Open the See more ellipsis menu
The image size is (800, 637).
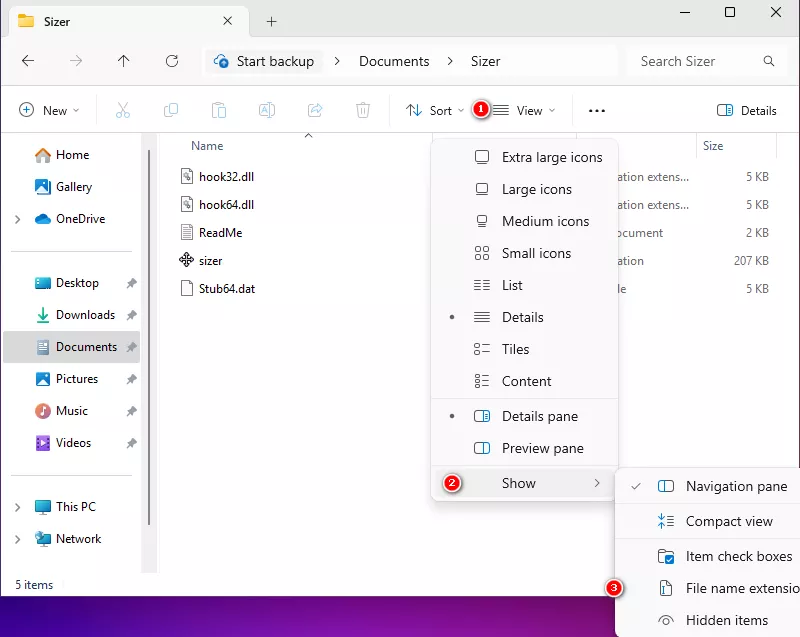click(596, 111)
